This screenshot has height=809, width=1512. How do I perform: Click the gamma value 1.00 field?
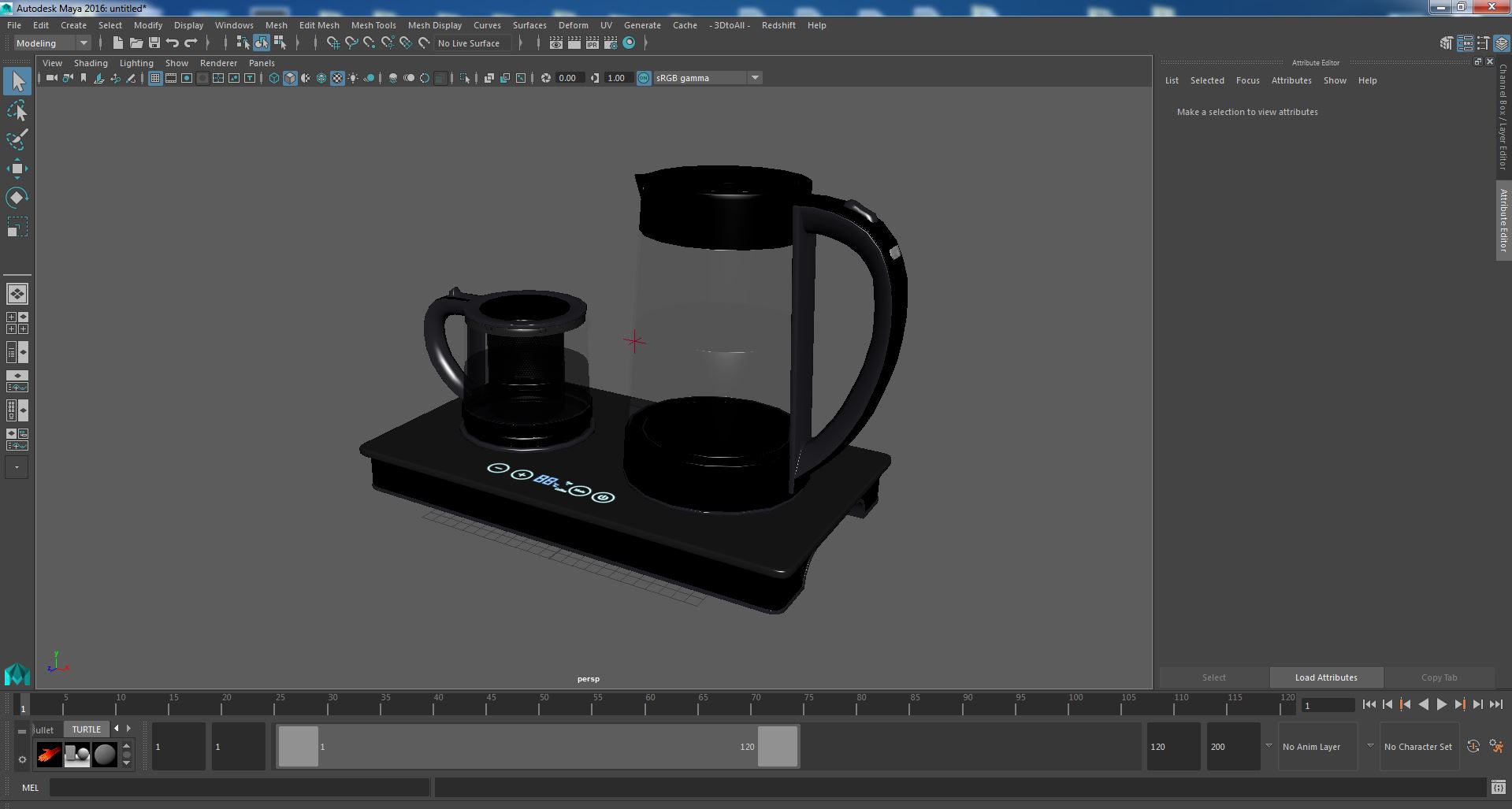click(x=618, y=78)
